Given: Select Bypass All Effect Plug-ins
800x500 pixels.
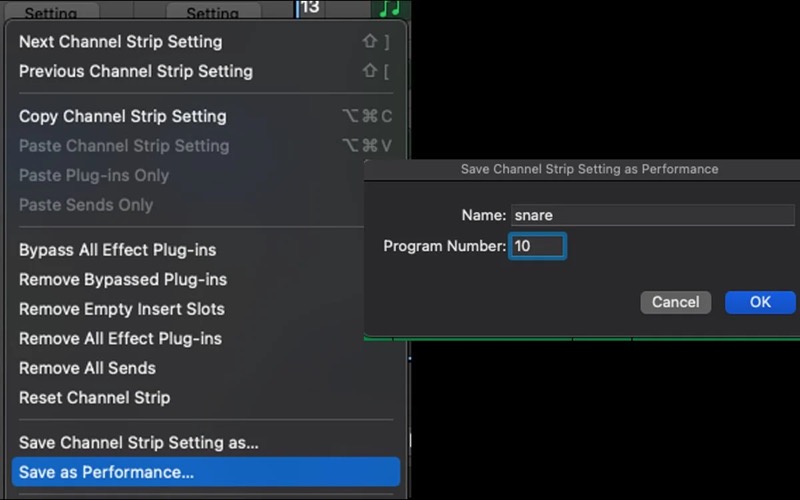Looking at the screenshot, I should pos(117,250).
